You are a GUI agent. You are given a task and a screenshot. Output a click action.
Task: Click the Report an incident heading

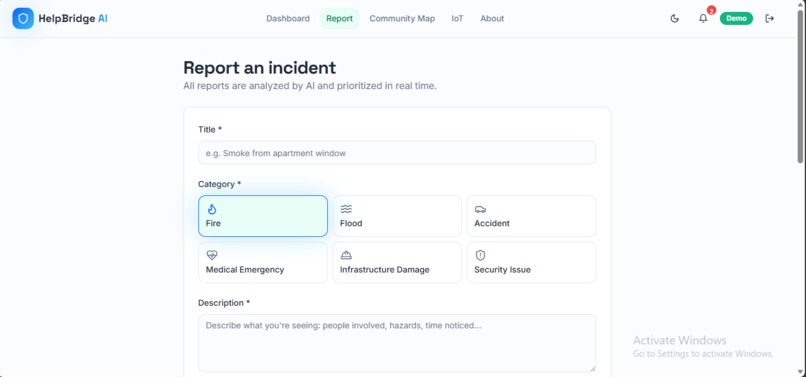(260, 67)
